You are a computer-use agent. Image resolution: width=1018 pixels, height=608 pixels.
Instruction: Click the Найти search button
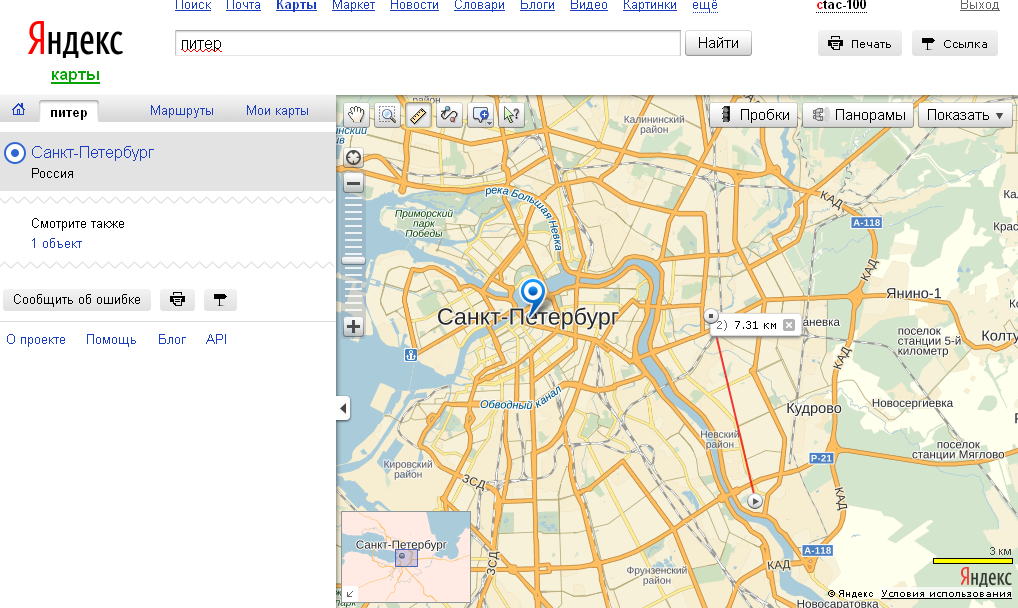[718, 43]
